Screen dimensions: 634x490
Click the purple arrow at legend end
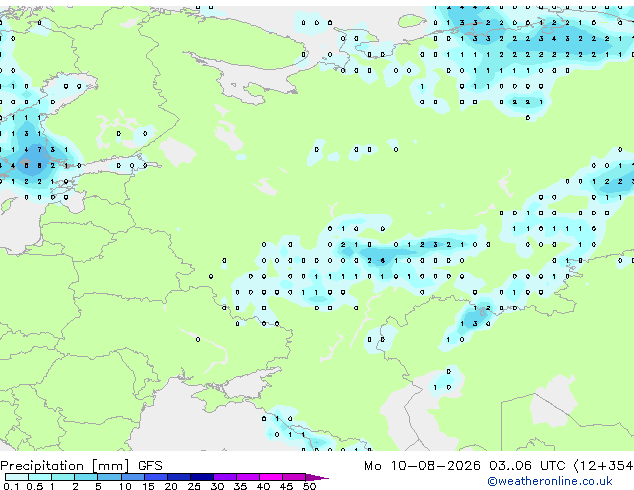pyautogui.click(x=317, y=478)
